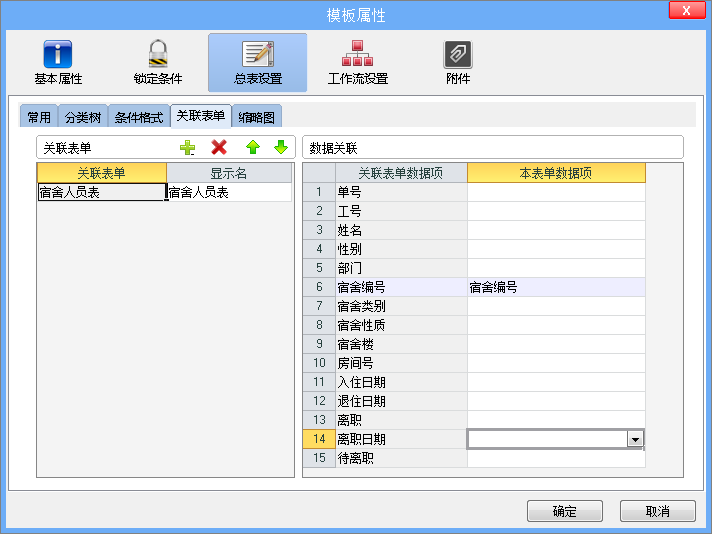
Task: Select the 部门 data item row
Action: click(x=401, y=268)
